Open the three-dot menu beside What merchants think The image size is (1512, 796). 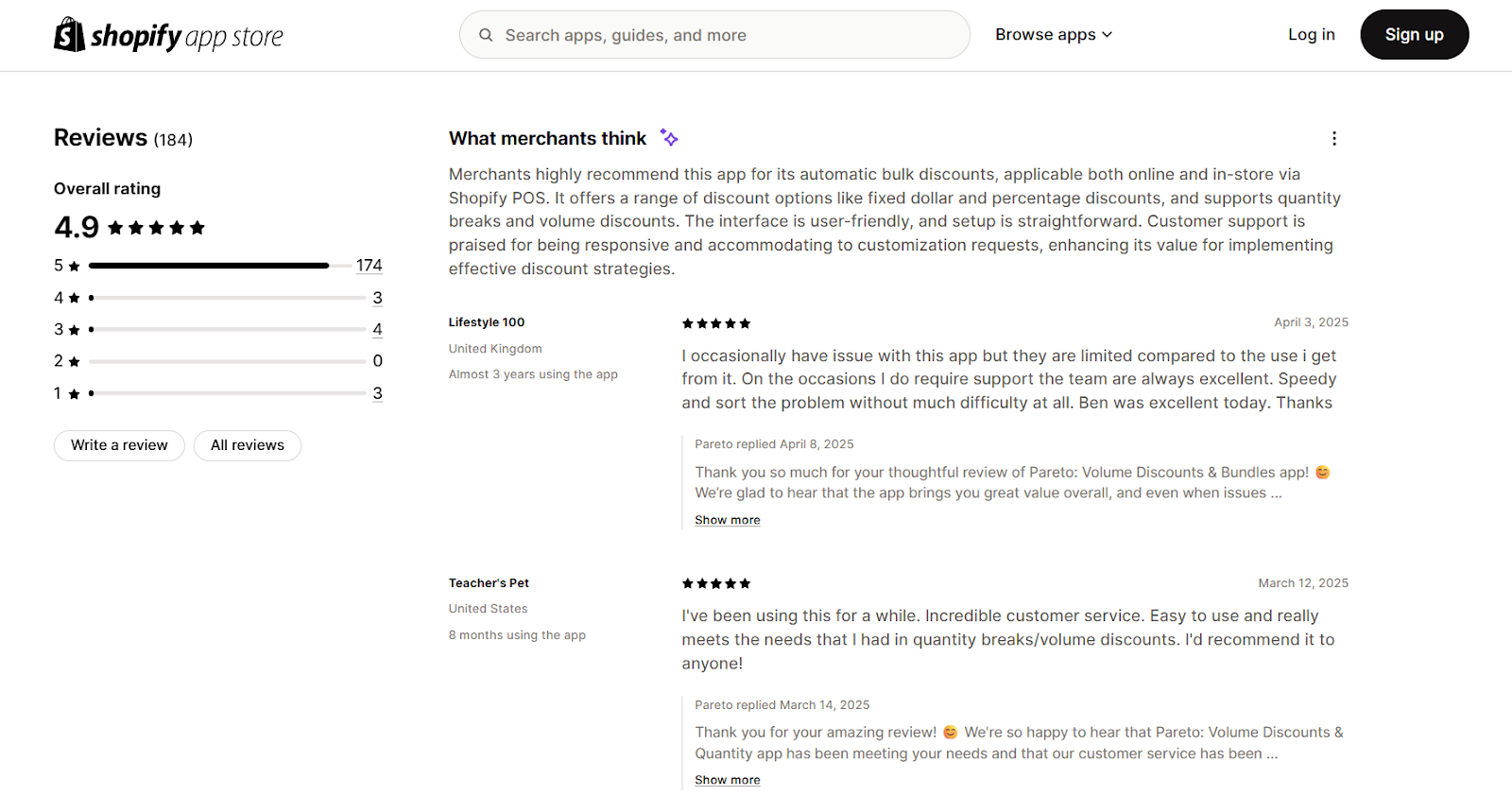[x=1333, y=138]
